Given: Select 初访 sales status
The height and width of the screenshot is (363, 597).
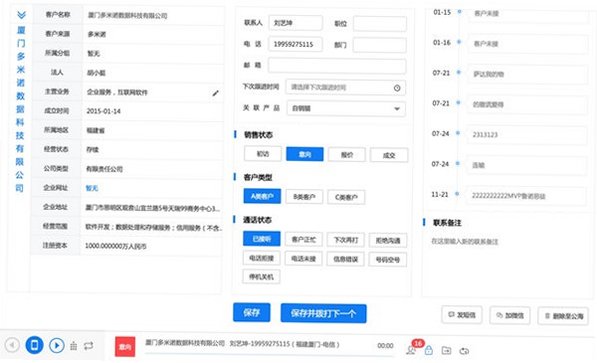Looking at the screenshot, I should coord(263,154).
